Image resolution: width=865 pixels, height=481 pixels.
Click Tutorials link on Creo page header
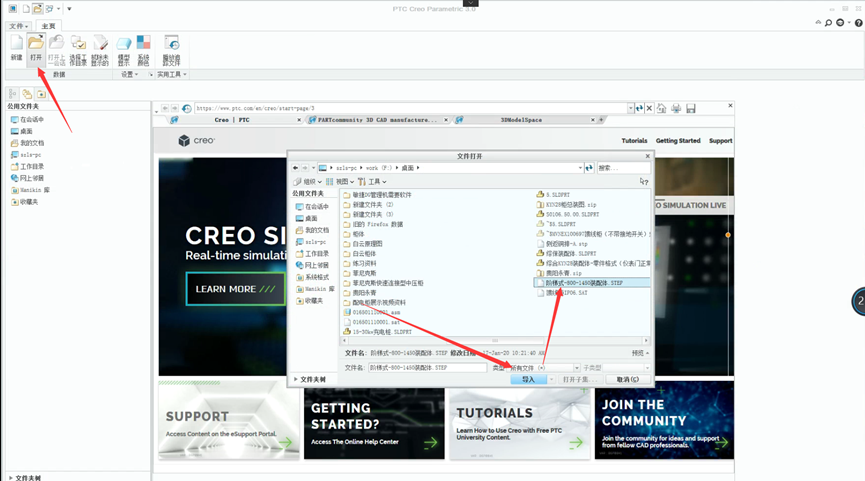coord(634,141)
